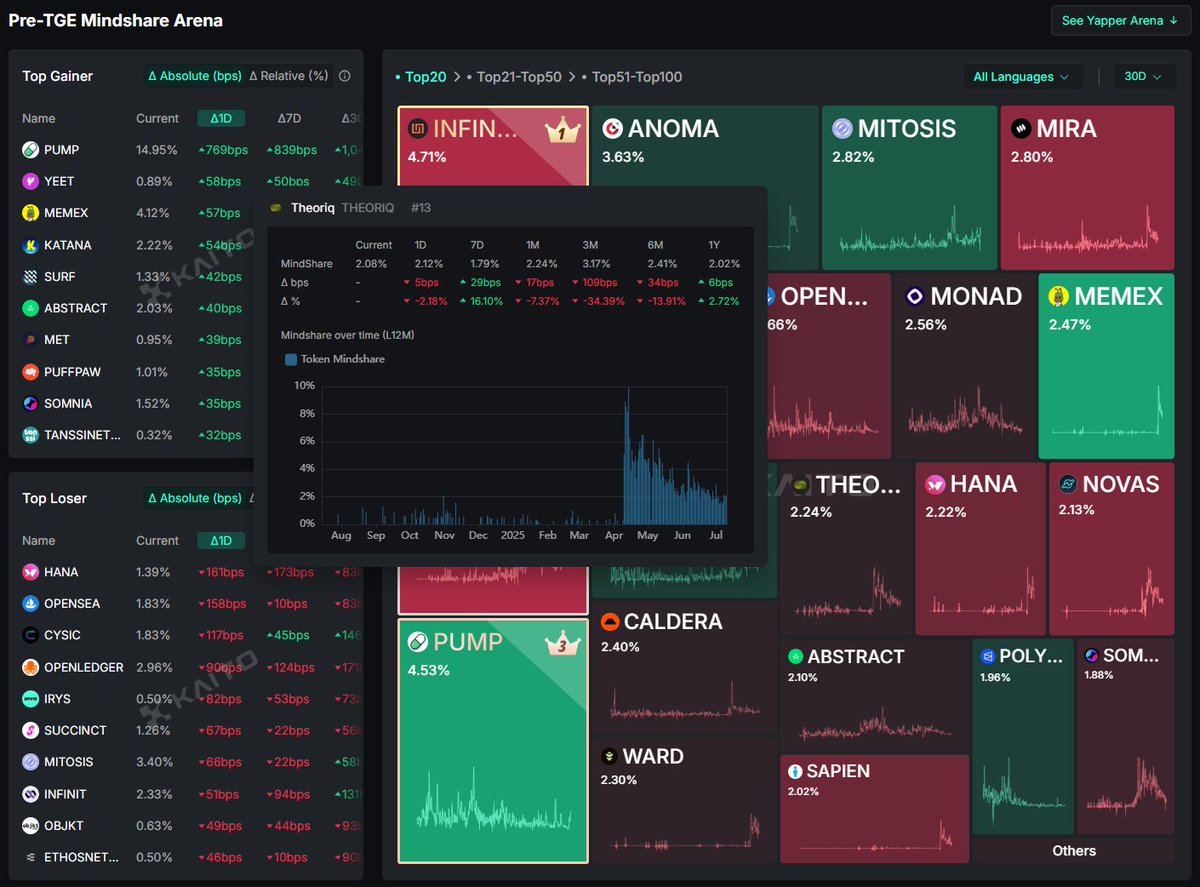1200x887 pixels.
Task: Toggle the Token Mindshare legend checkbox
Action: (x=291, y=359)
